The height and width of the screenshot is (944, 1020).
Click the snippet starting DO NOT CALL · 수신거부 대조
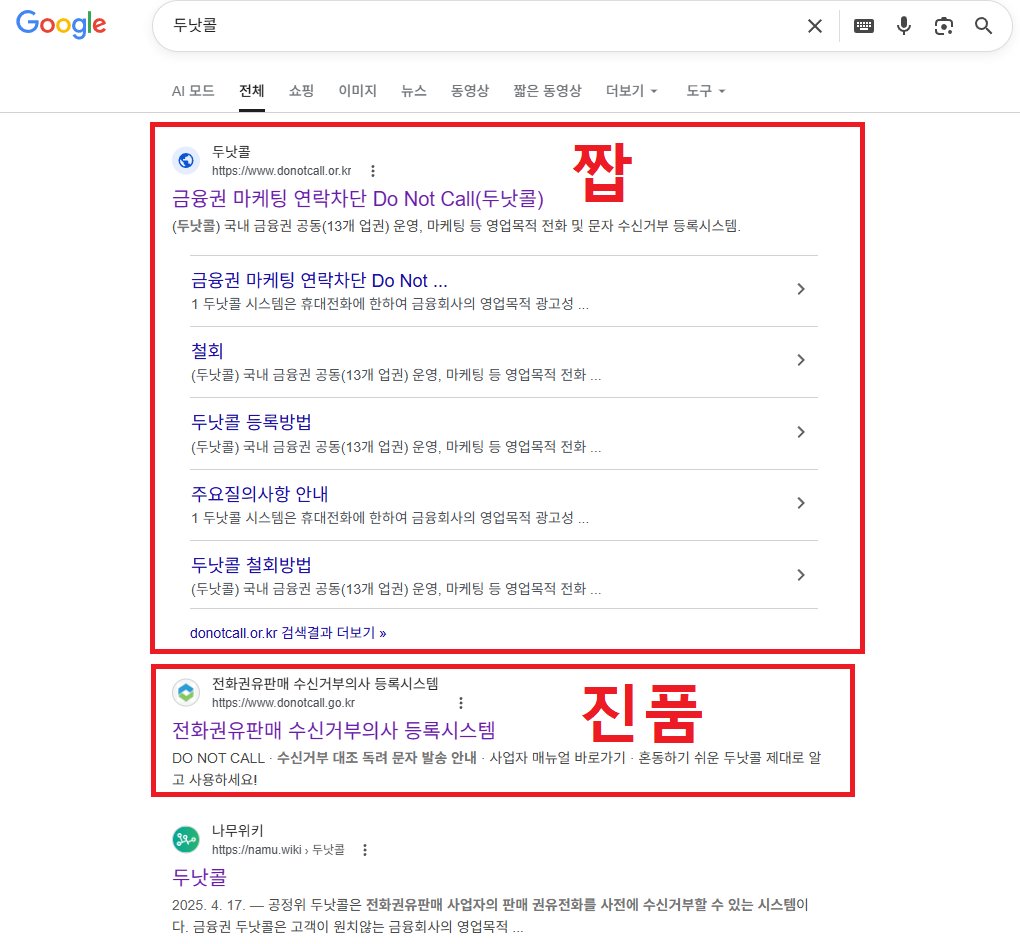(497, 768)
